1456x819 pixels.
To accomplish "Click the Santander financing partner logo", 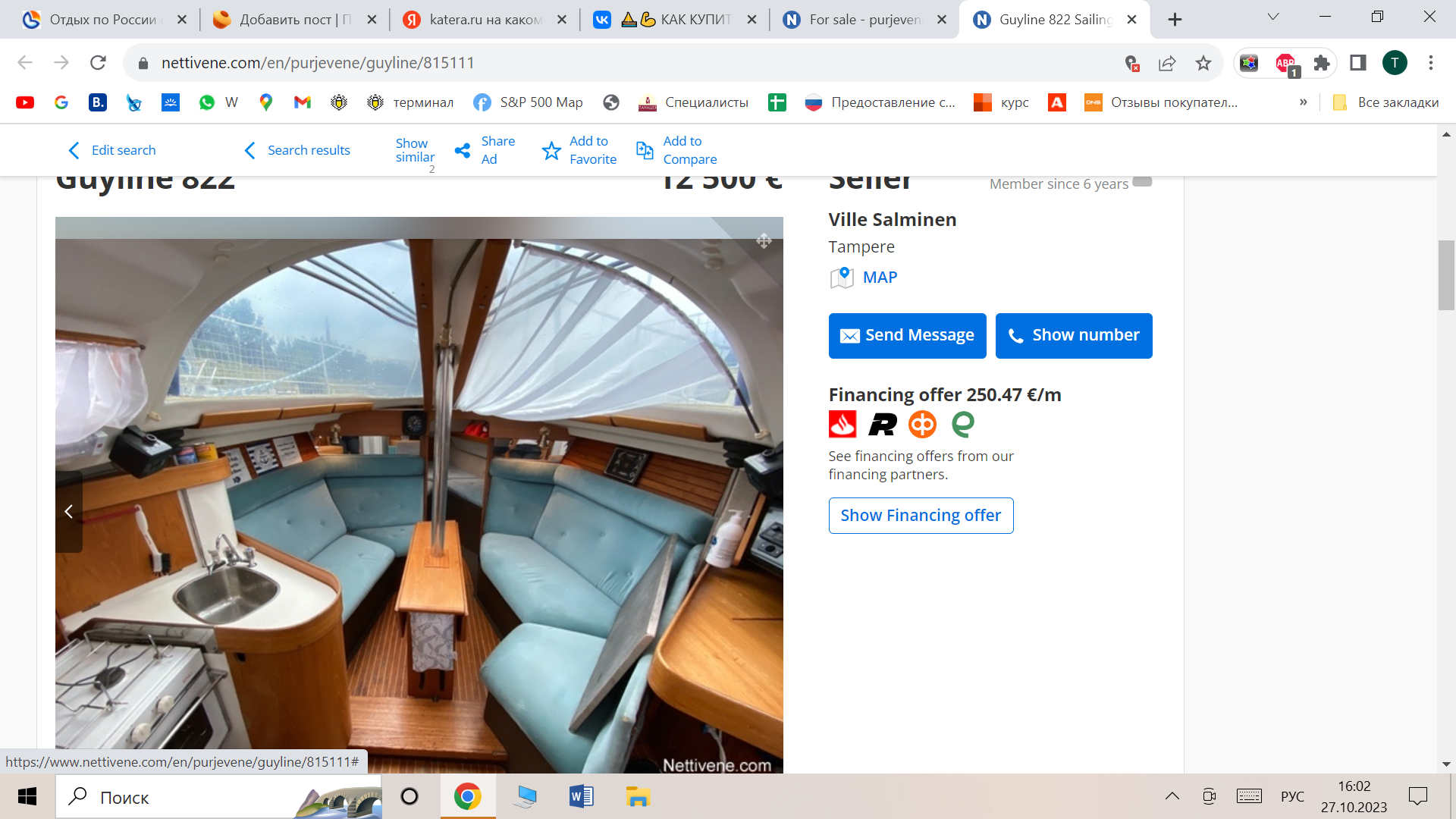I will (x=843, y=424).
